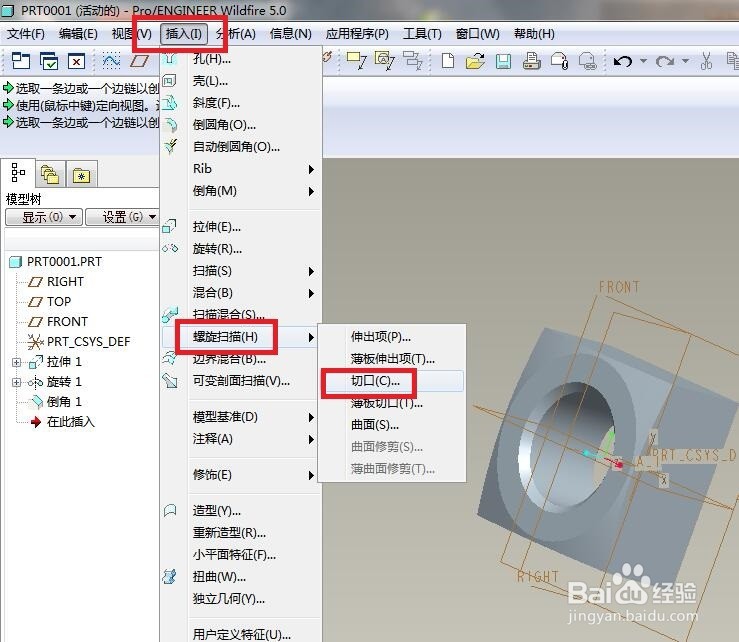
Task: Choose 薄板伸出项(T)... in submenu
Action: click(392, 359)
